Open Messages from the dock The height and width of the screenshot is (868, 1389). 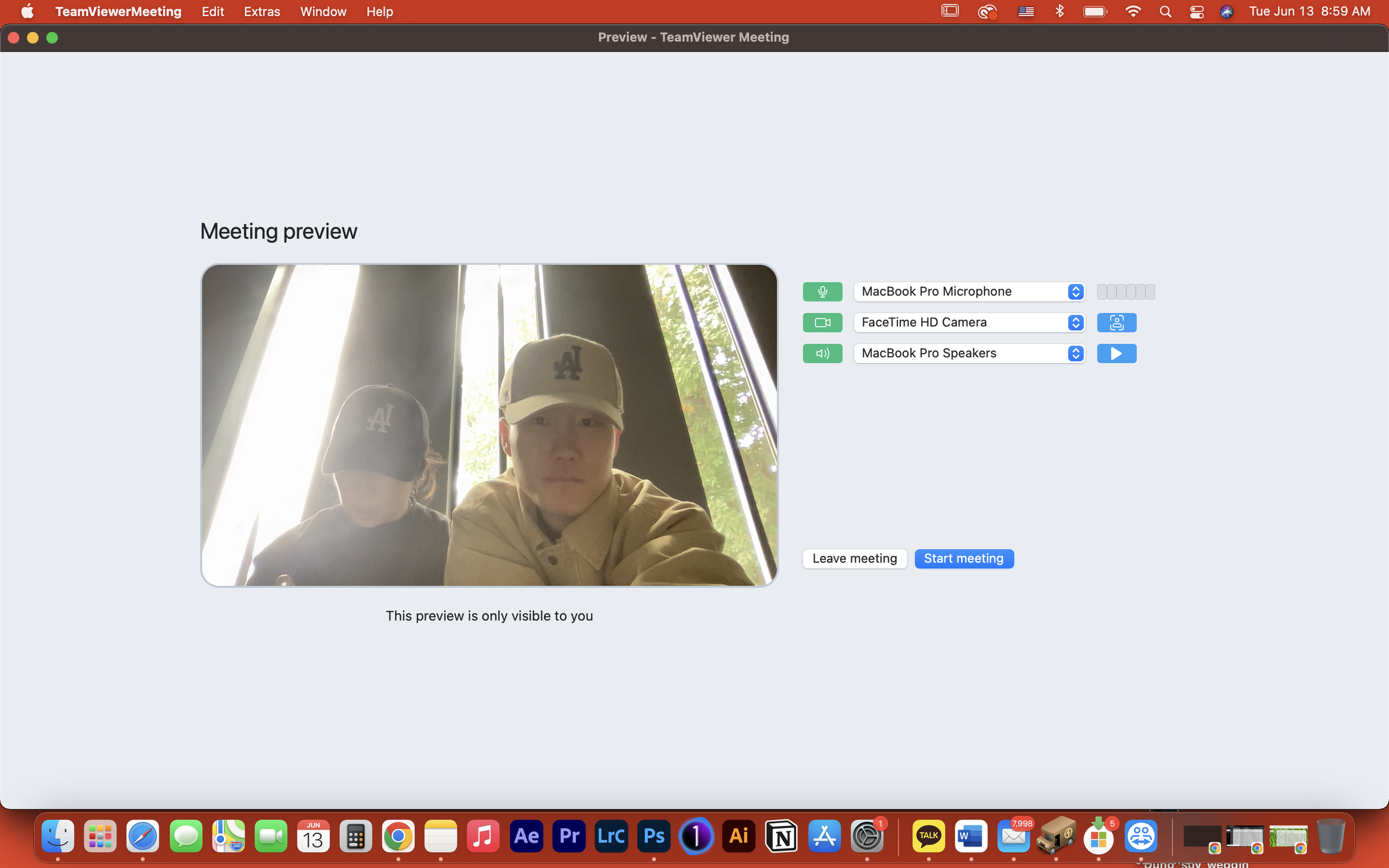(x=186, y=836)
